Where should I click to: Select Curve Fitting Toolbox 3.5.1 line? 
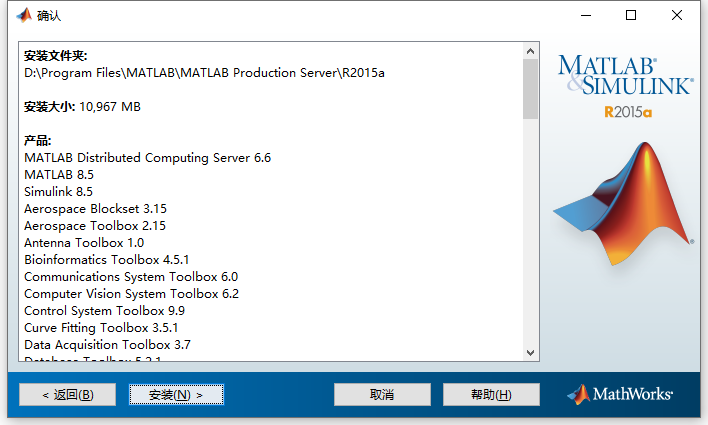pos(101,328)
